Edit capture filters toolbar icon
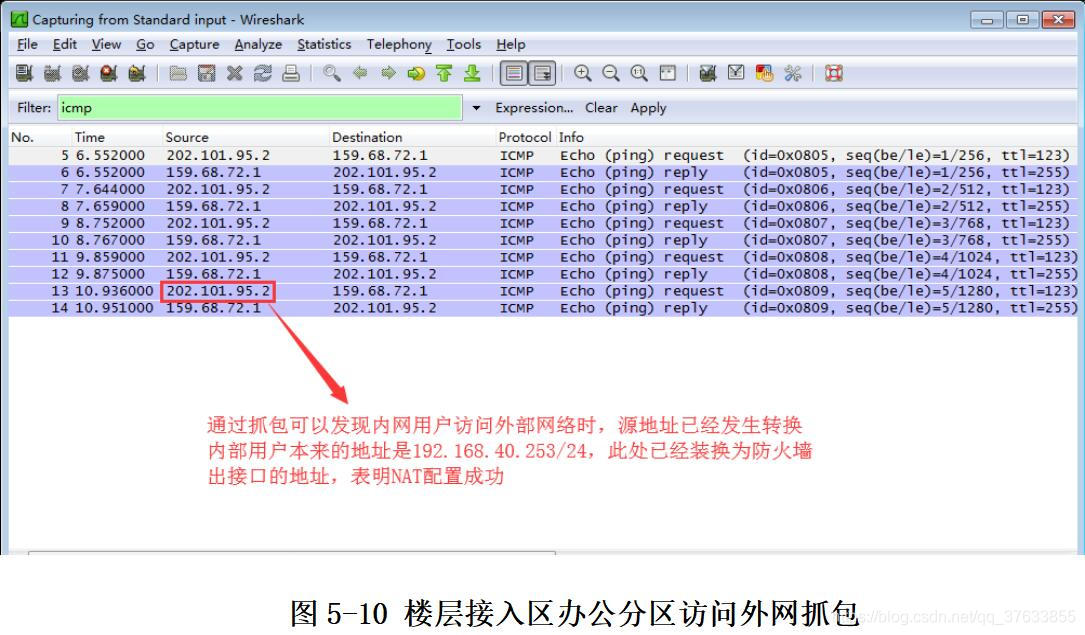This screenshot has height=635, width=1085. coord(707,73)
